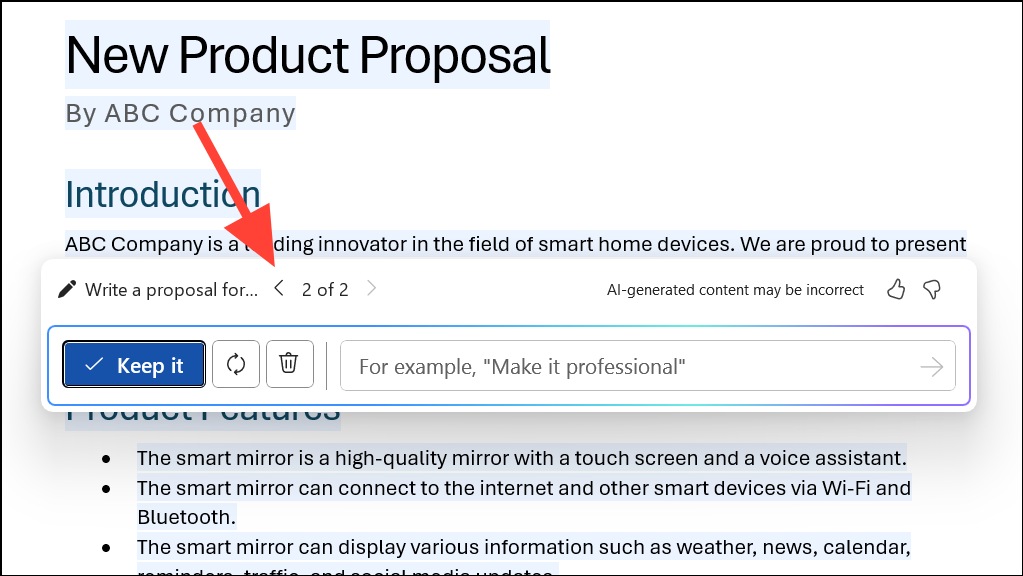The image size is (1023, 576).
Task: Click the "Introduction" heading
Action: (x=162, y=193)
